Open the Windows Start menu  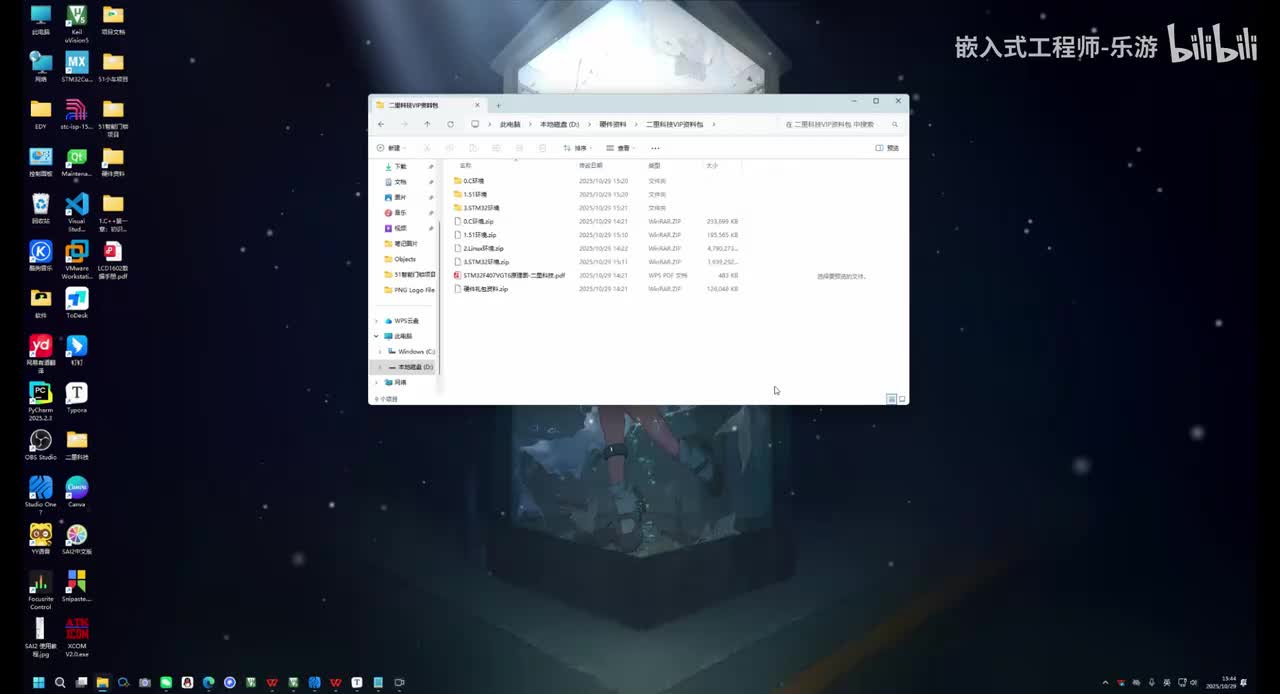39,683
